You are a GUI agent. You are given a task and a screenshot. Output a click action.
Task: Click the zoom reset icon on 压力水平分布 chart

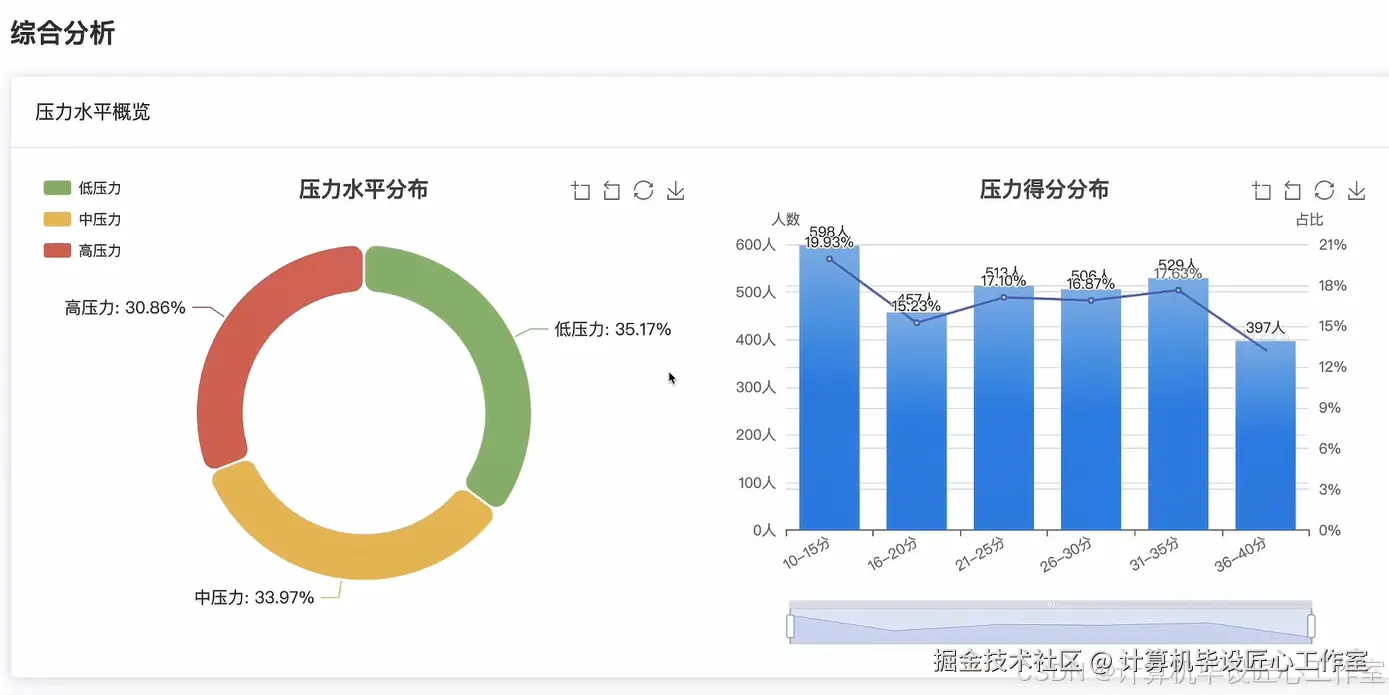coord(611,190)
